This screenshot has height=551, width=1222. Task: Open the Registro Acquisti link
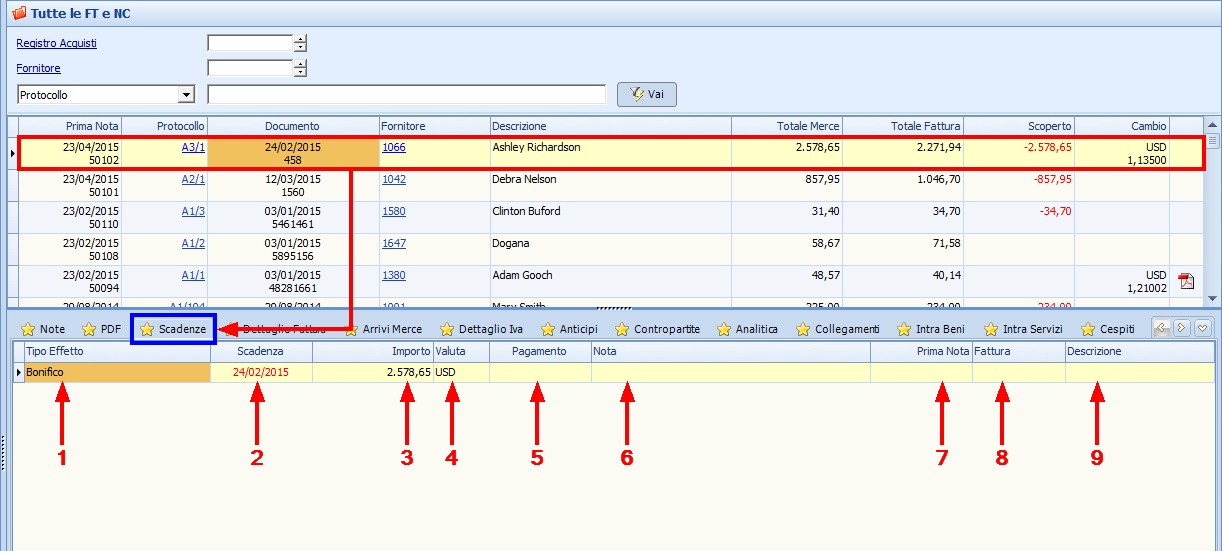(x=57, y=43)
